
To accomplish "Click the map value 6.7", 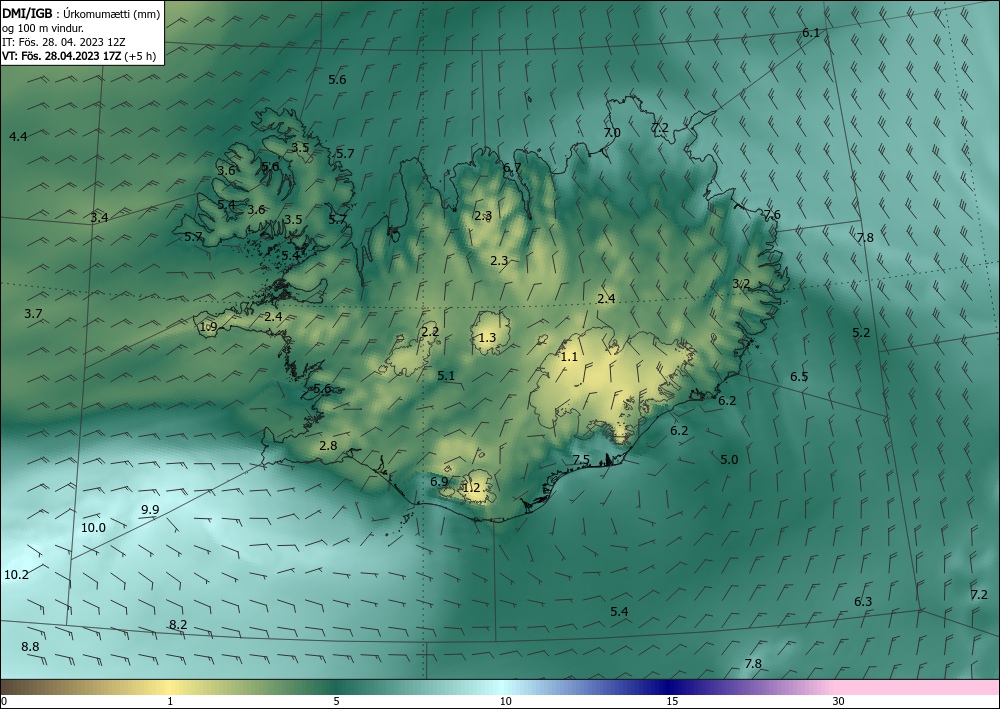I will [x=512, y=168].
